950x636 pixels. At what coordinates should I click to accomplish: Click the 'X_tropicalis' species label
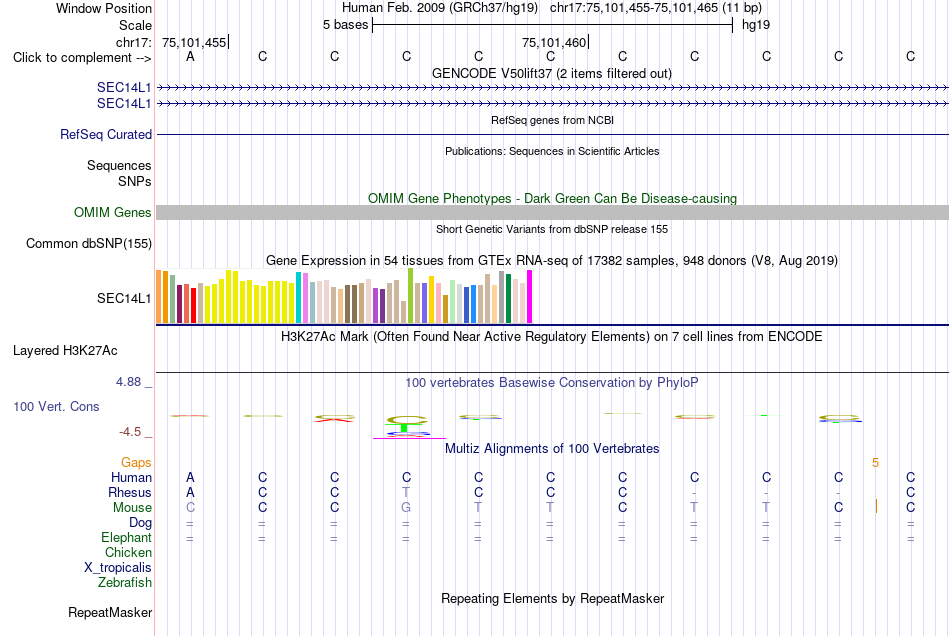coord(118,568)
